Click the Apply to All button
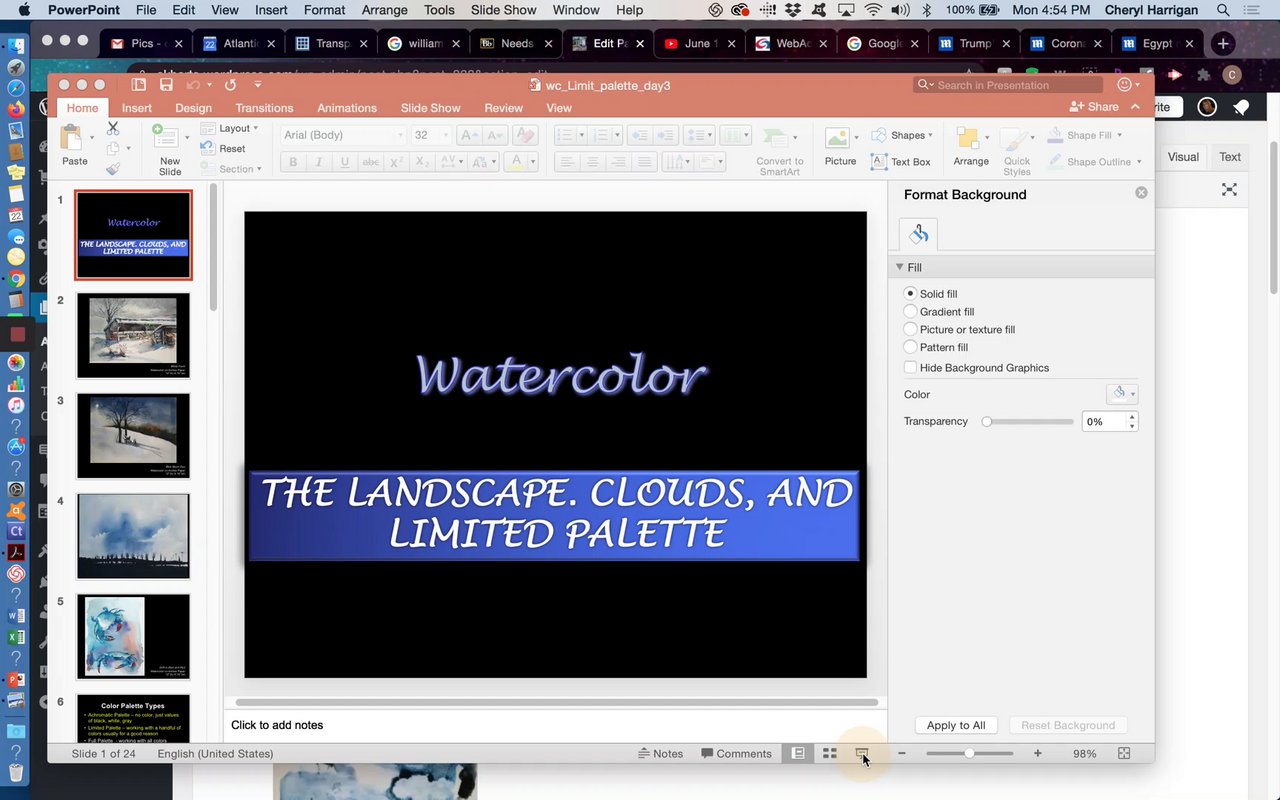 pos(956,725)
